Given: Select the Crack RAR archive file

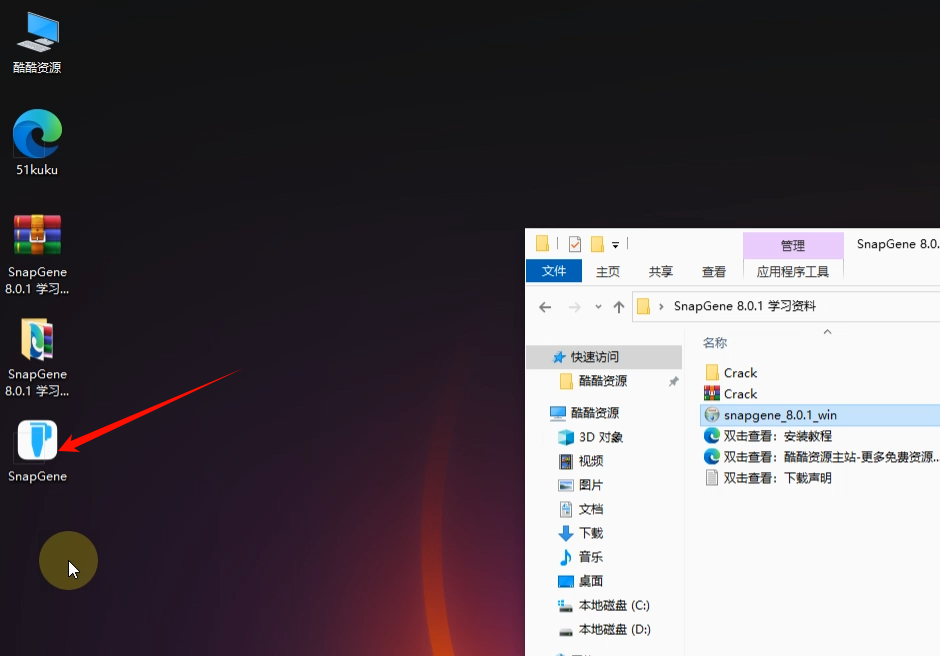Looking at the screenshot, I should coord(740,394).
